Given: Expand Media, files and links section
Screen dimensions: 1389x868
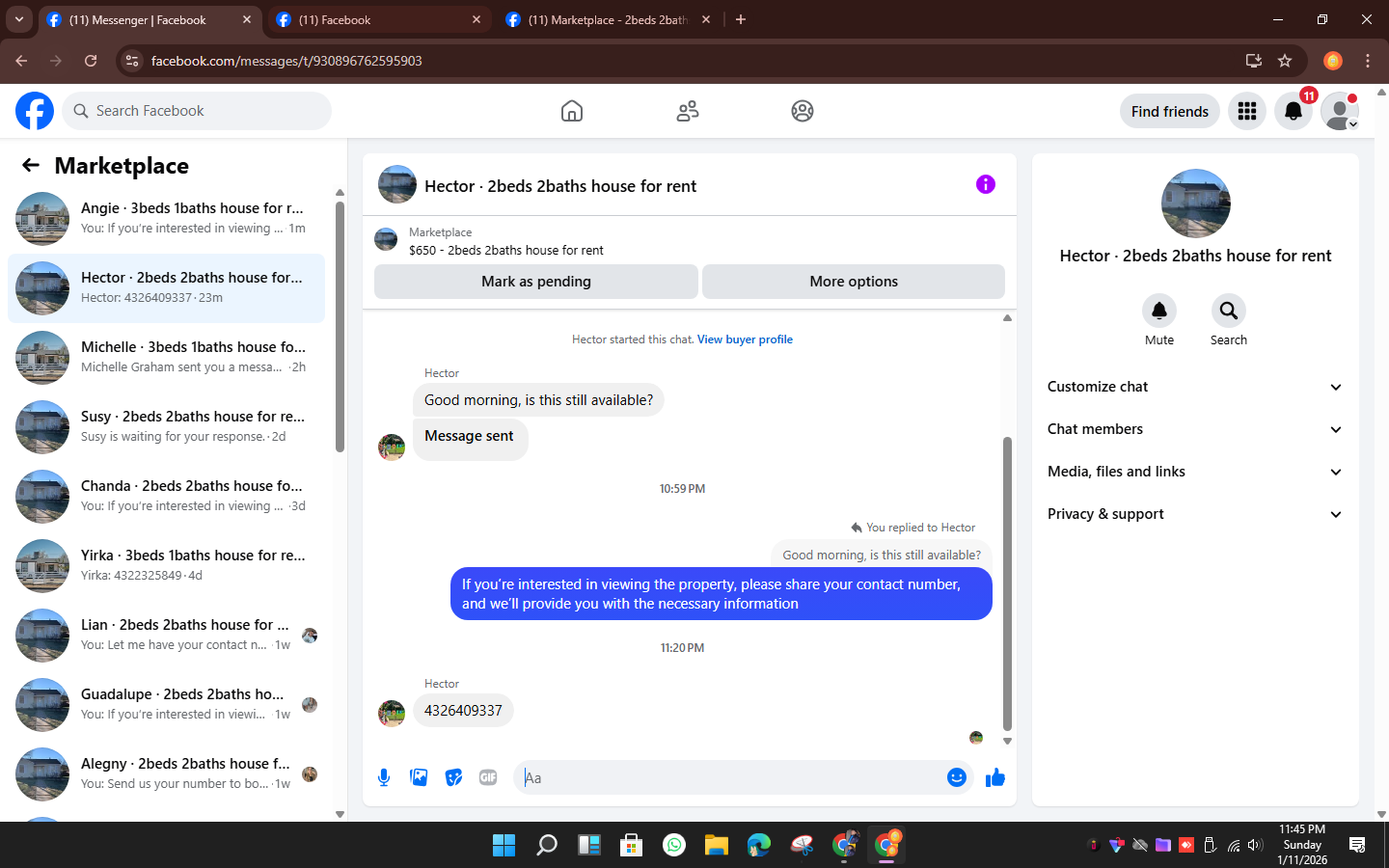Looking at the screenshot, I should (x=1195, y=472).
